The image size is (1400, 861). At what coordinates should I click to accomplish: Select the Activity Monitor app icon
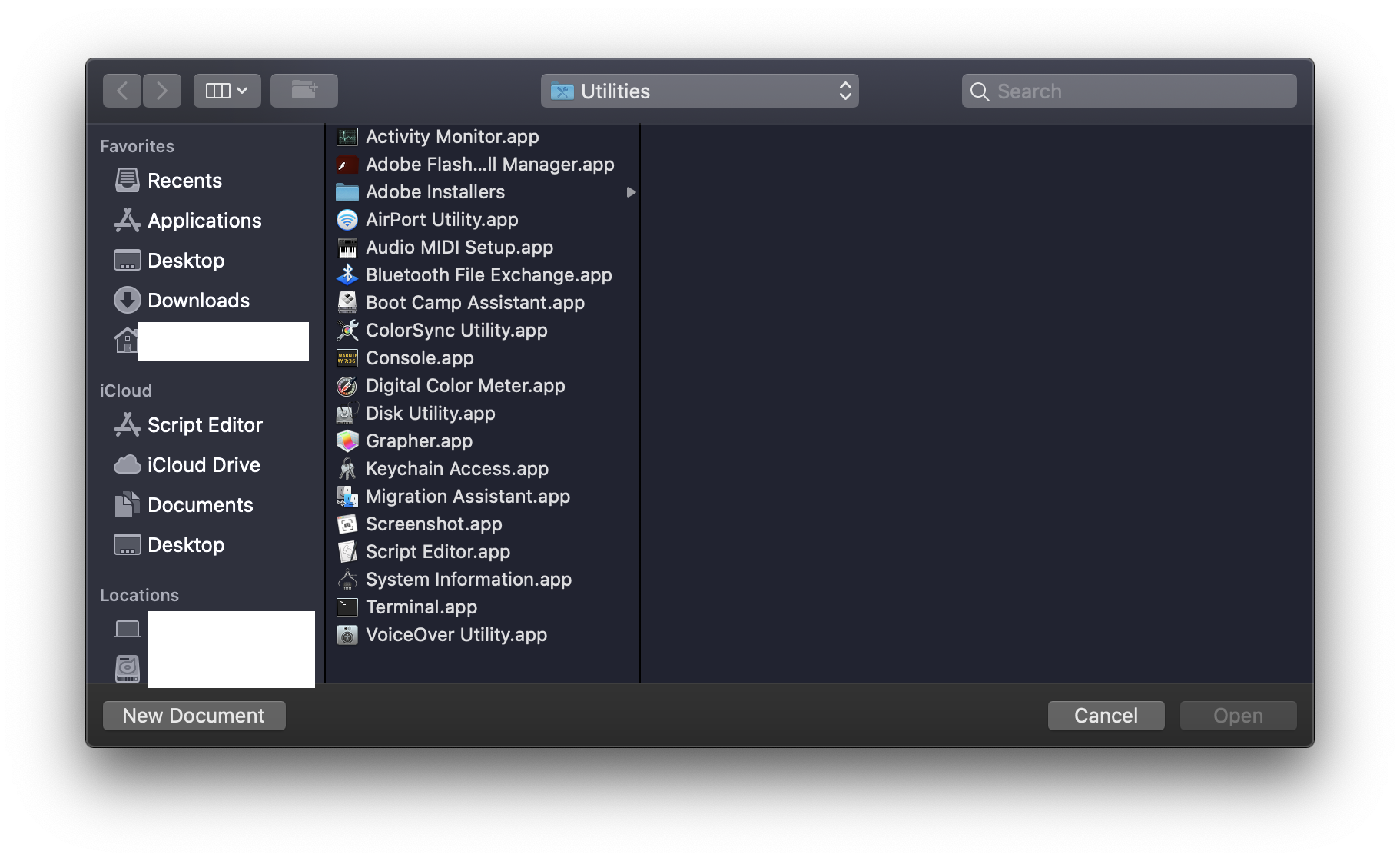[347, 137]
